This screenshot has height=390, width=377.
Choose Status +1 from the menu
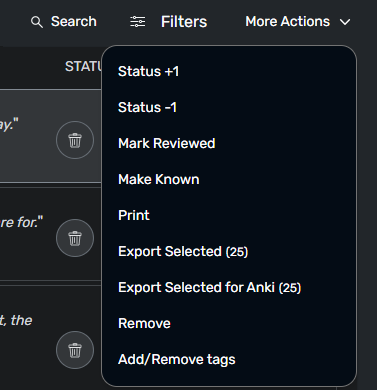pyautogui.click(x=148, y=71)
